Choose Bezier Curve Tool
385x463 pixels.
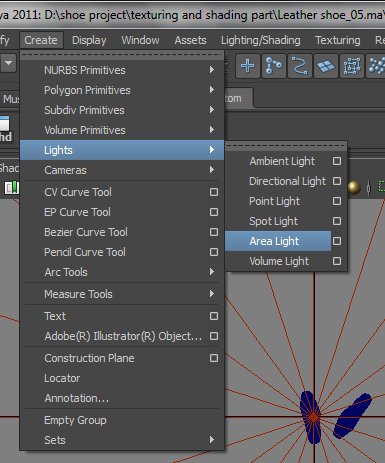(x=86, y=232)
